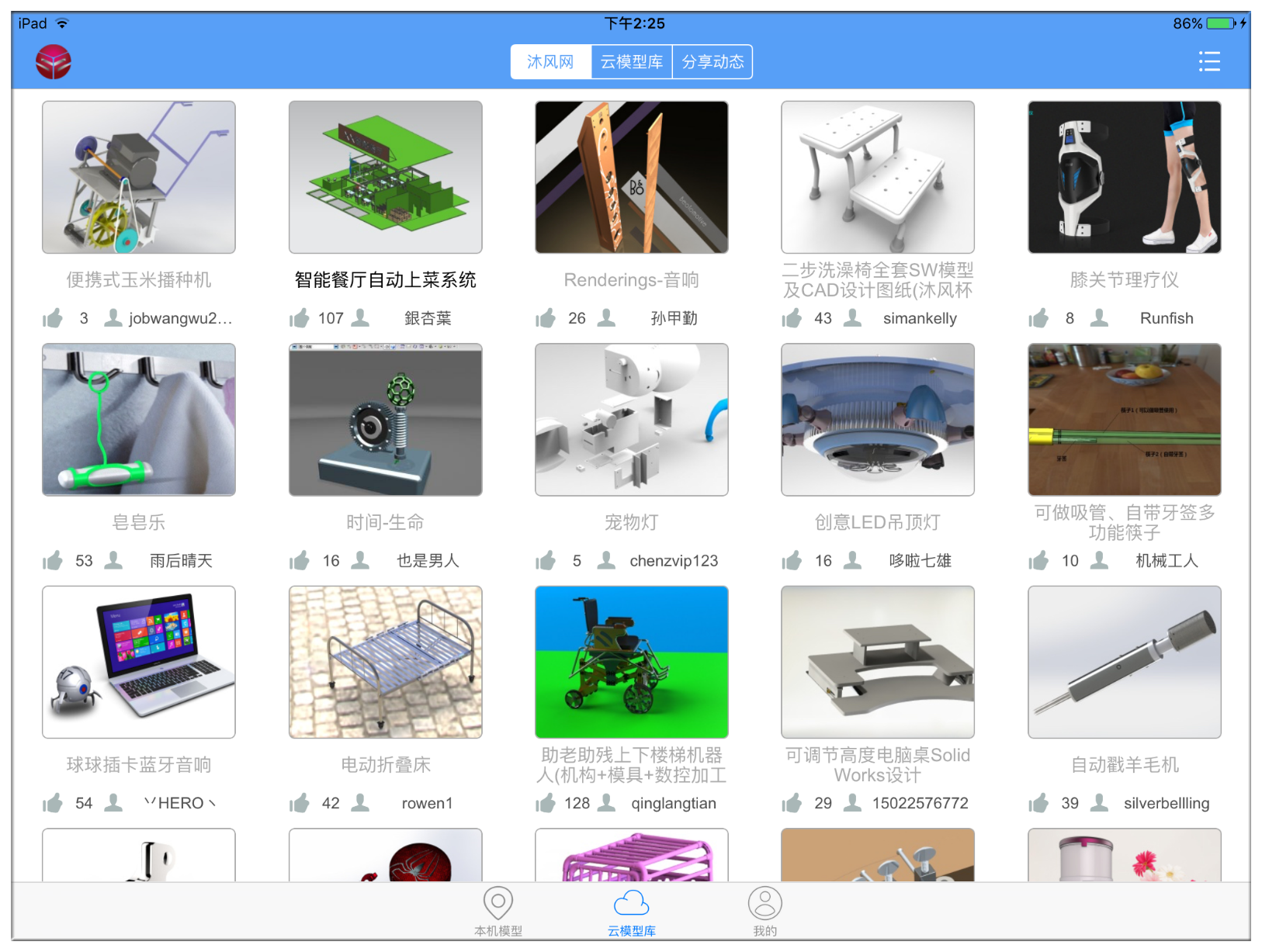Open the list menu icon at top right
Screen dimensions: 1262x952
click(1209, 61)
